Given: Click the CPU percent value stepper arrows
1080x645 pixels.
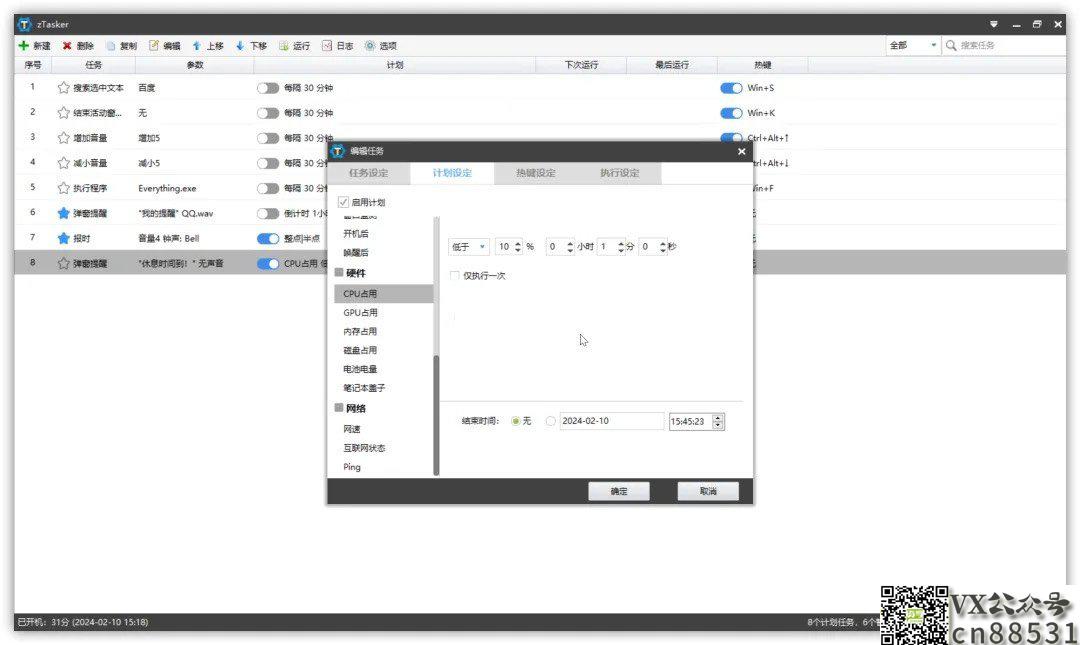Looking at the screenshot, I should 518,247.
